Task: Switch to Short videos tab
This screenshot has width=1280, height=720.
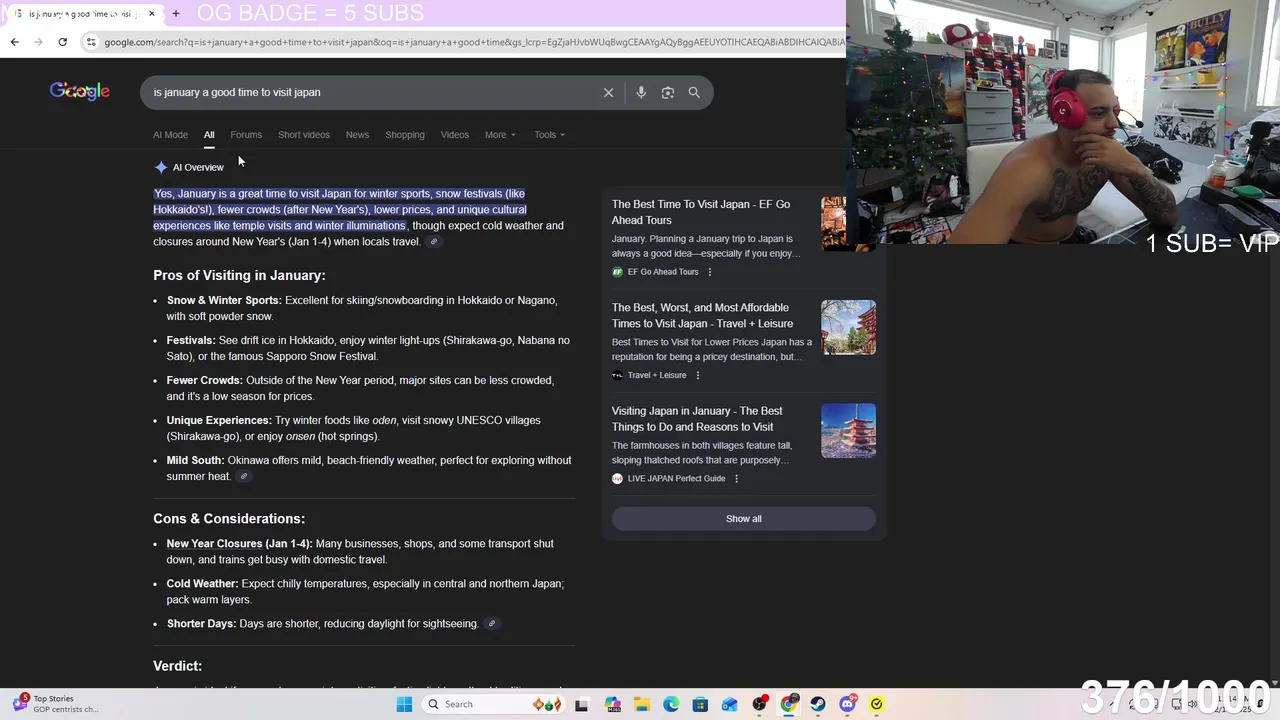Action: [x=304, y=135]
